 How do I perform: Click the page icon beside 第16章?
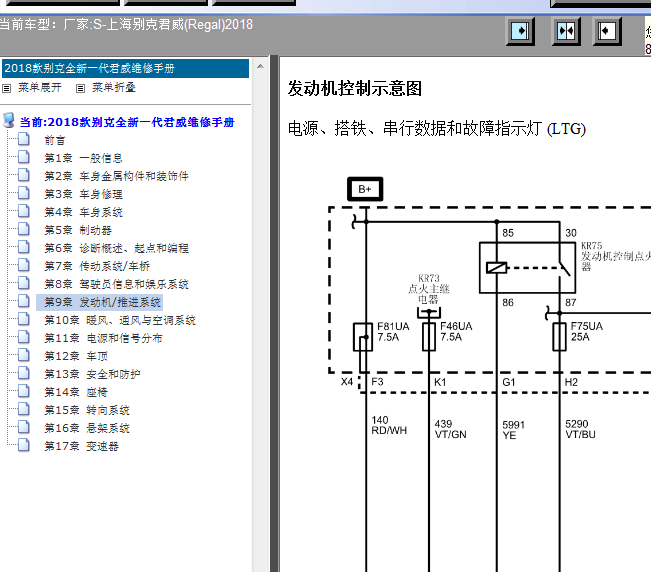[24, 427]
